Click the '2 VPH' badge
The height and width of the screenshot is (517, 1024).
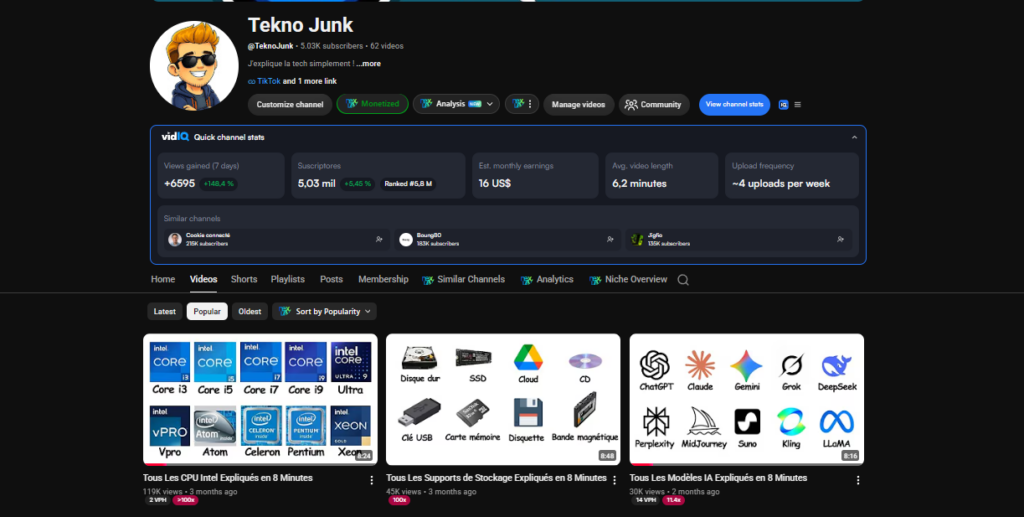157,500
